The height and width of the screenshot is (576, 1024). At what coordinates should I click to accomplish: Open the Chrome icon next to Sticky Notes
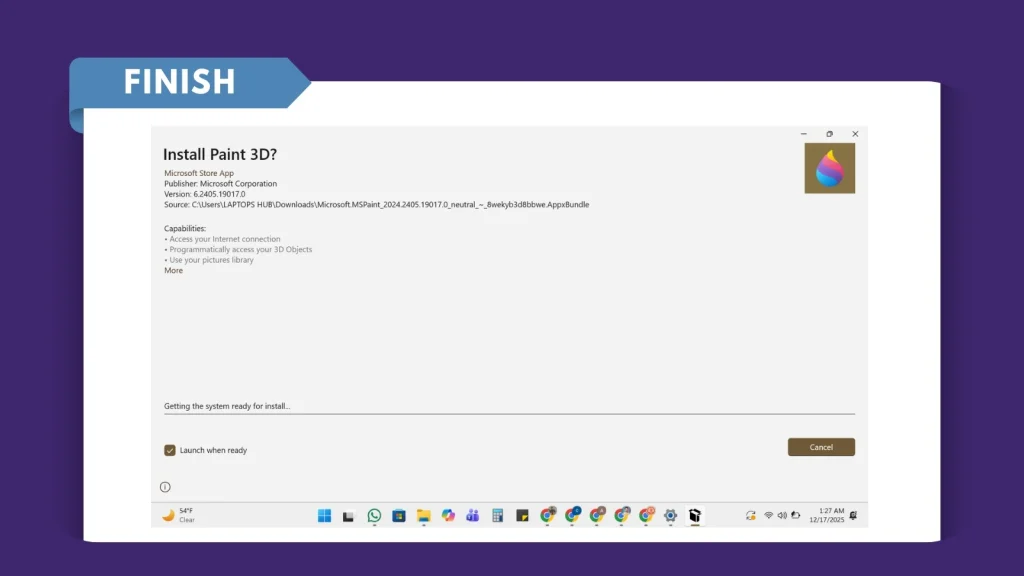coord(547,515)
